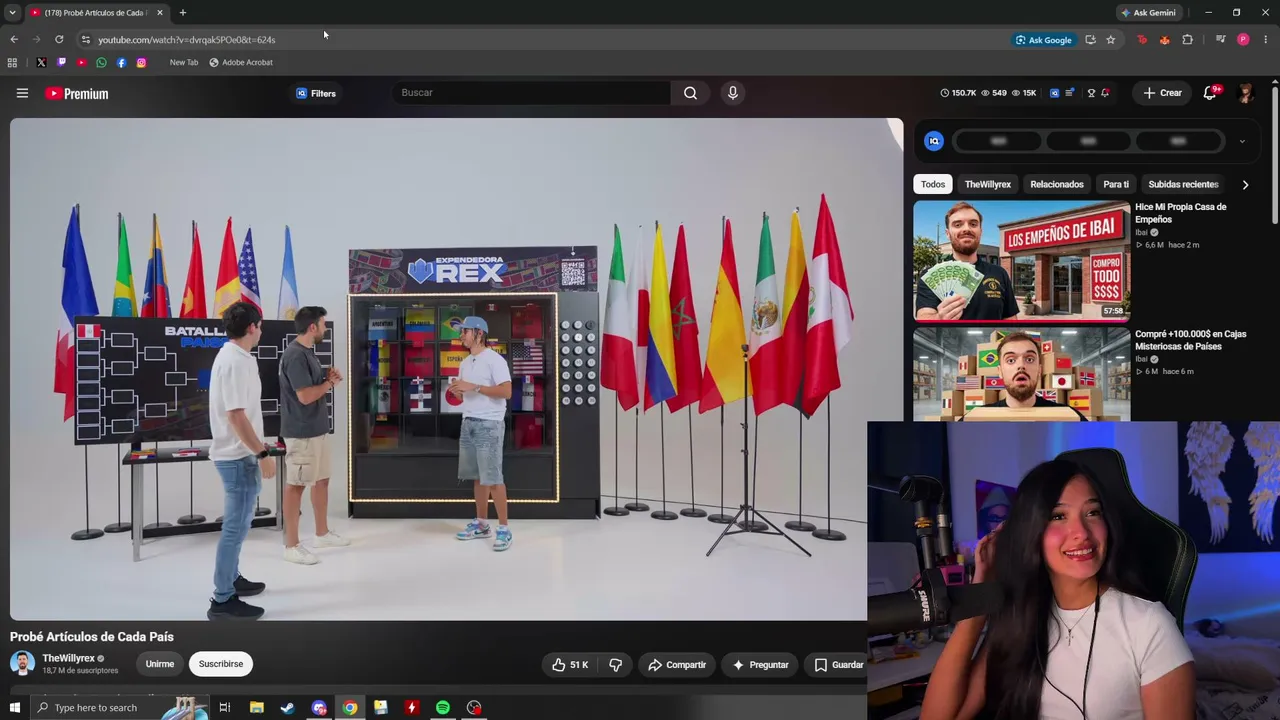Open the YouTube guide hamburger menu
The width and height of the screenshot is (1280, 720).
[x=22, y=93]
